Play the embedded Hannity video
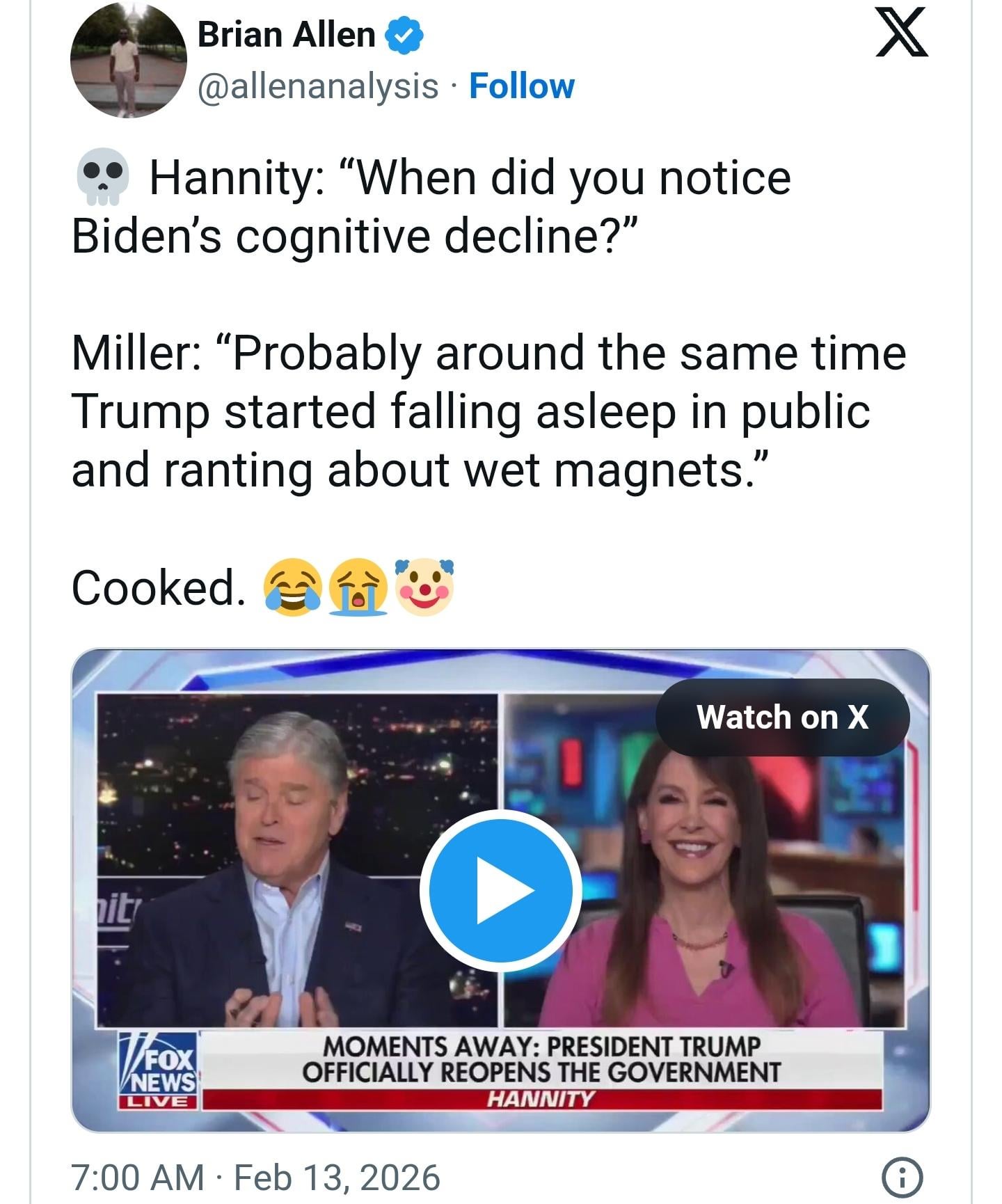This screenshot has width=1002, height=1204. (500, 890)
